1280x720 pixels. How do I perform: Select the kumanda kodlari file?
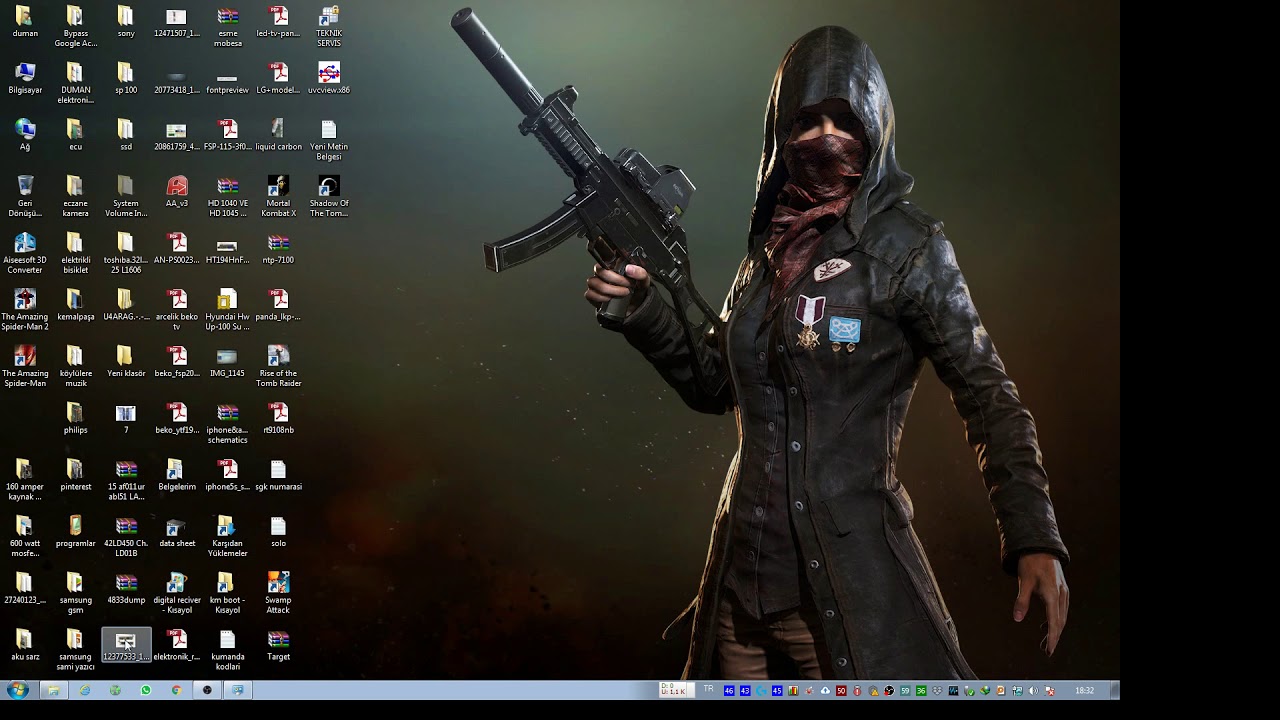tap(228, 650)
